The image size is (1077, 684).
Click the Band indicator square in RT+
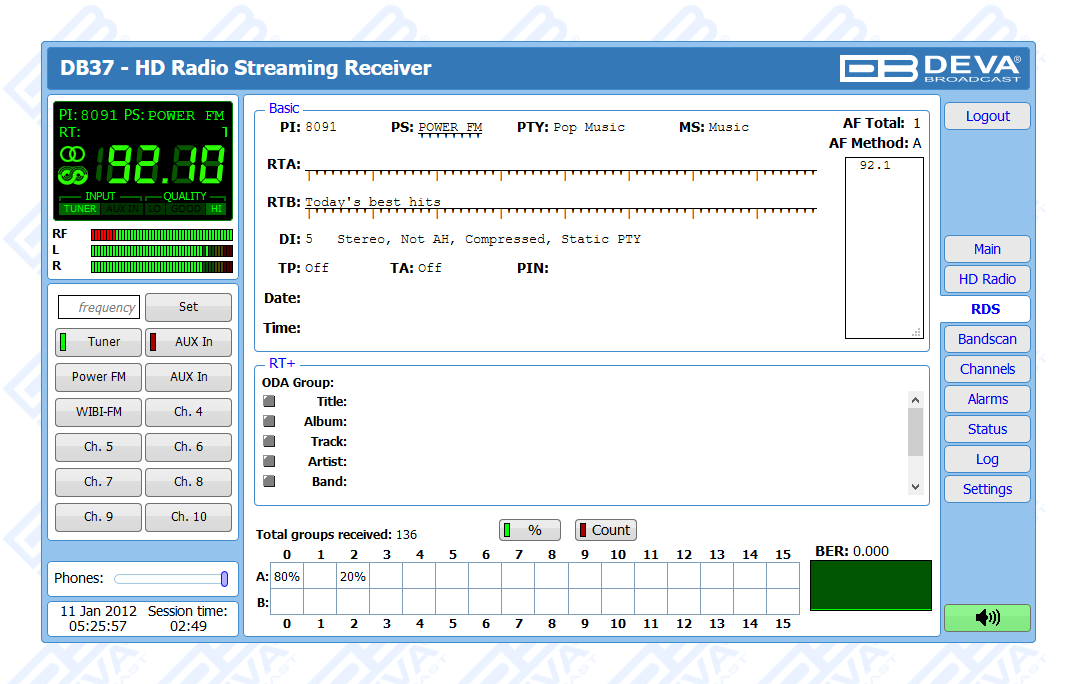(269, 481)
